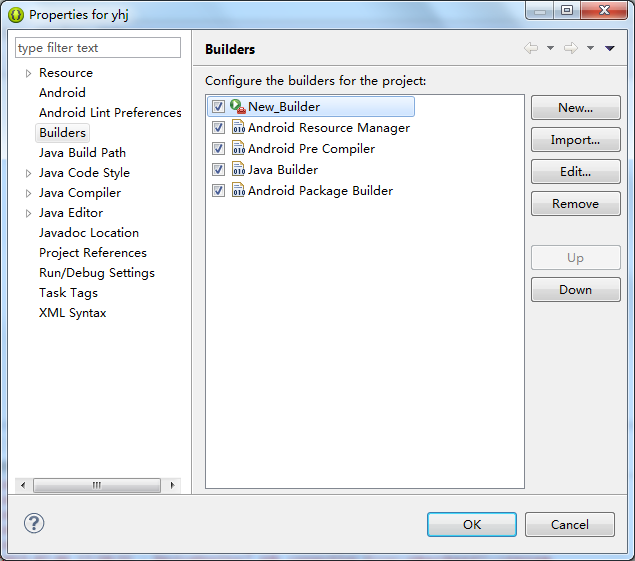
Task: Click the Java Builder file icon
Action: [238, 169]
